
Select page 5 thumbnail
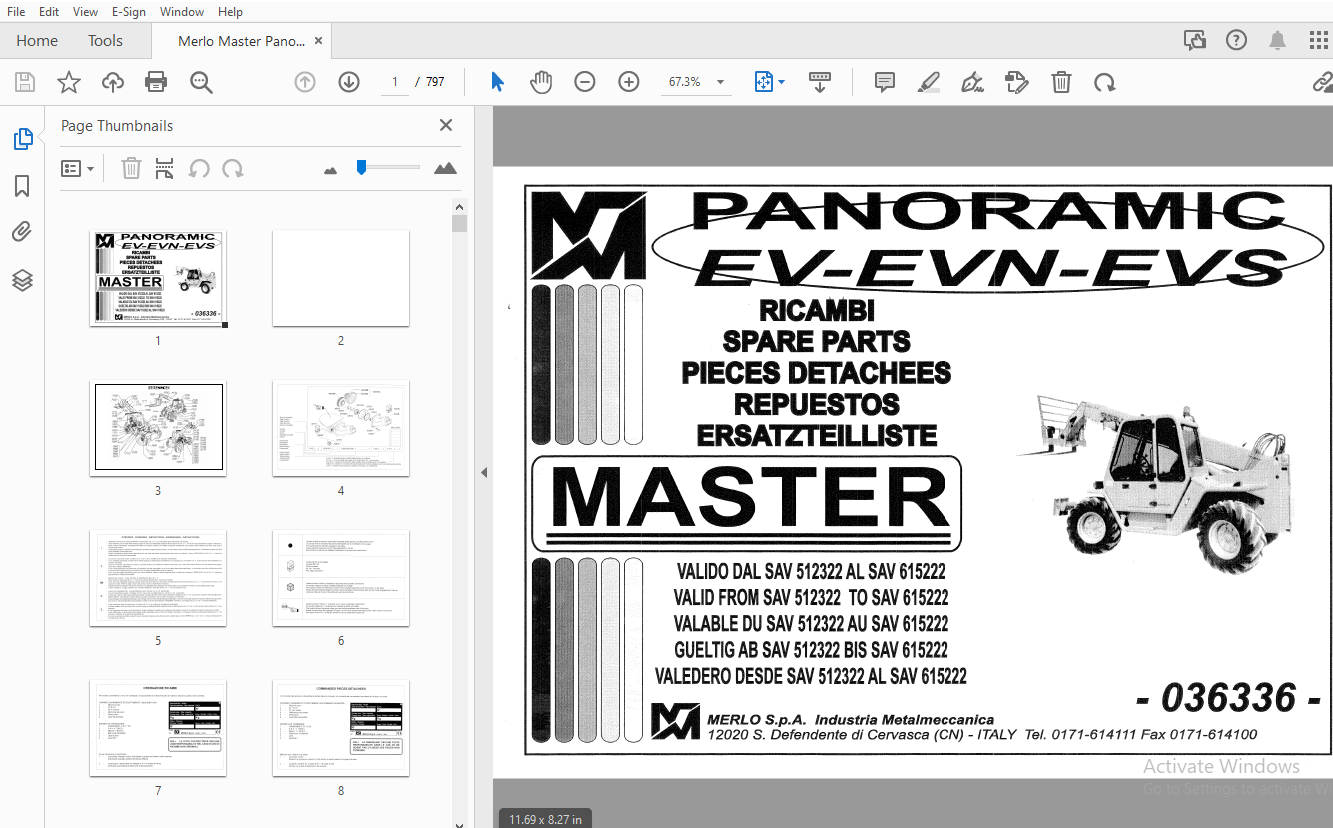(x=158, y=578)
